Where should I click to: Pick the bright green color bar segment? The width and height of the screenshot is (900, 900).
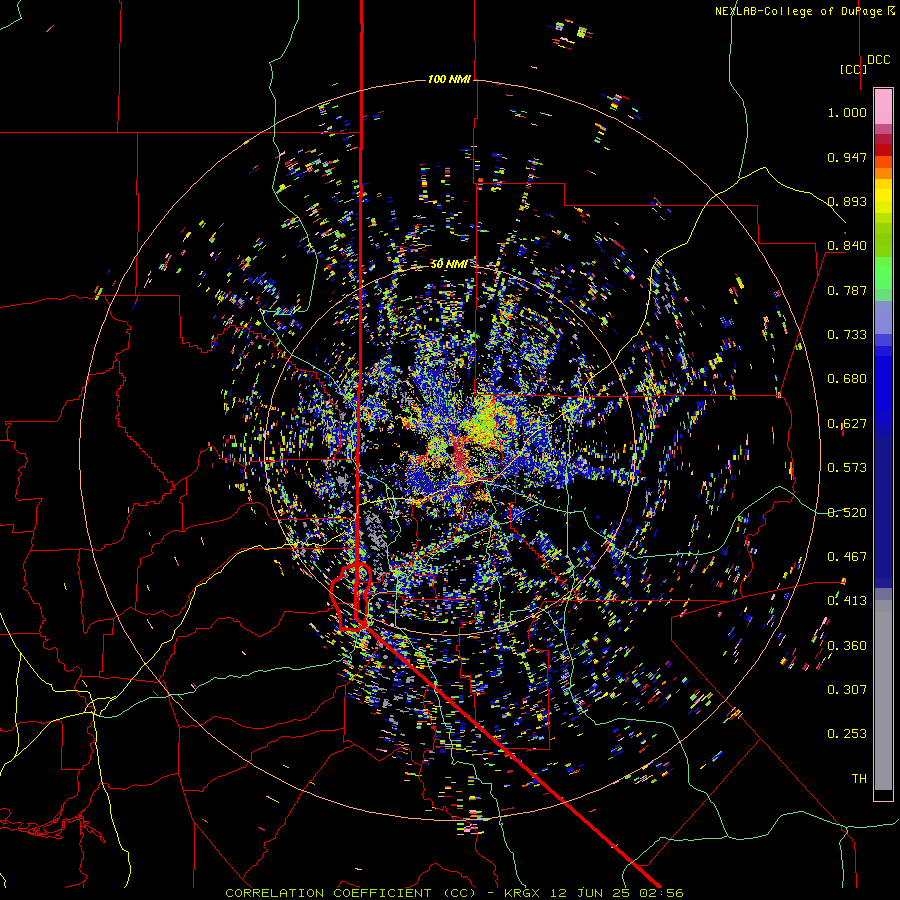point(883,273)
